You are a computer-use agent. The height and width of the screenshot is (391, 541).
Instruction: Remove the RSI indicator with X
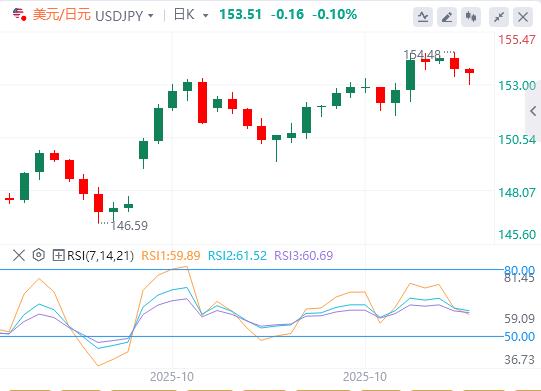click(x=19, y=255)
